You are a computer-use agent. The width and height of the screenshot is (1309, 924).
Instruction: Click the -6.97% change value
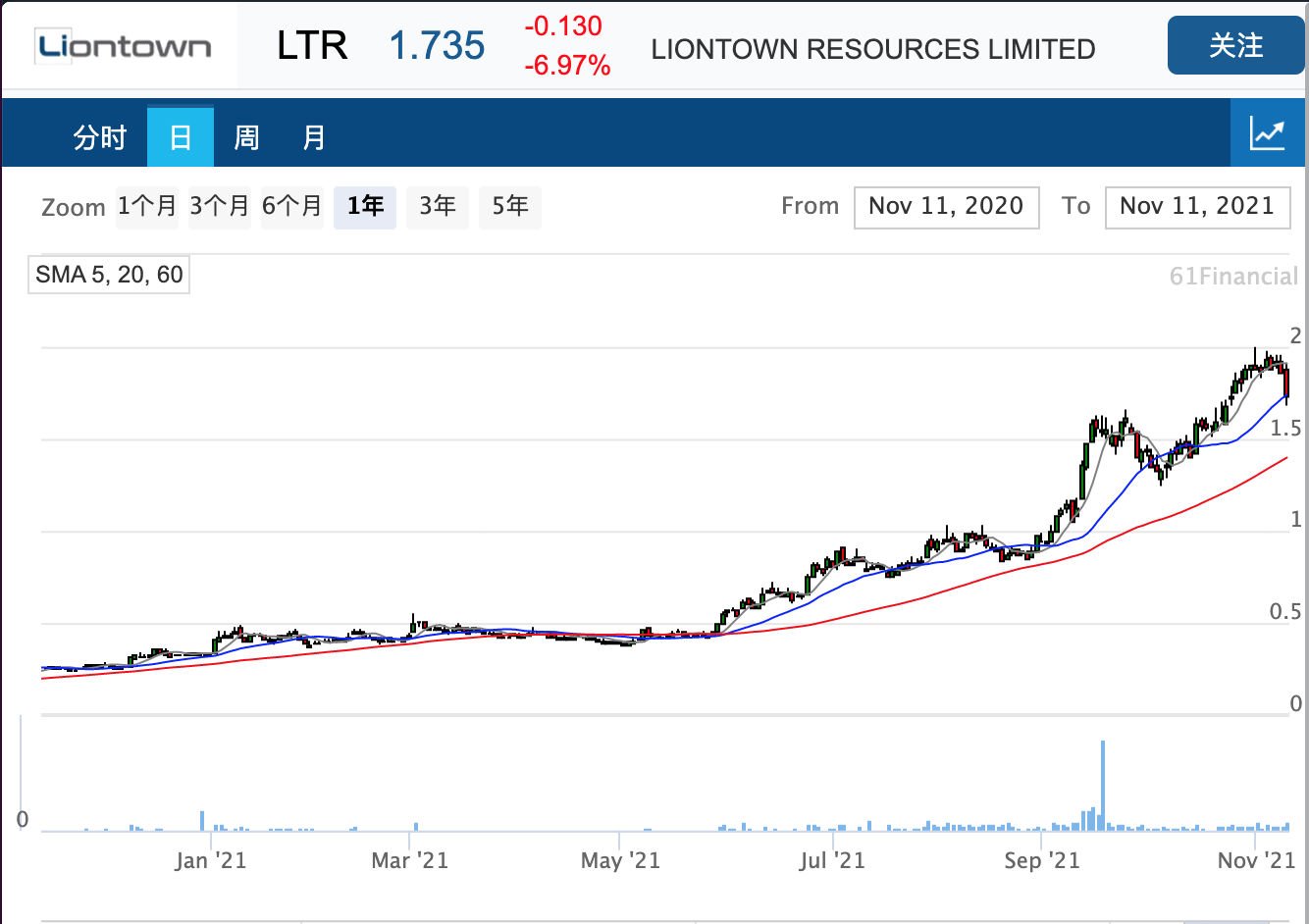567,66
